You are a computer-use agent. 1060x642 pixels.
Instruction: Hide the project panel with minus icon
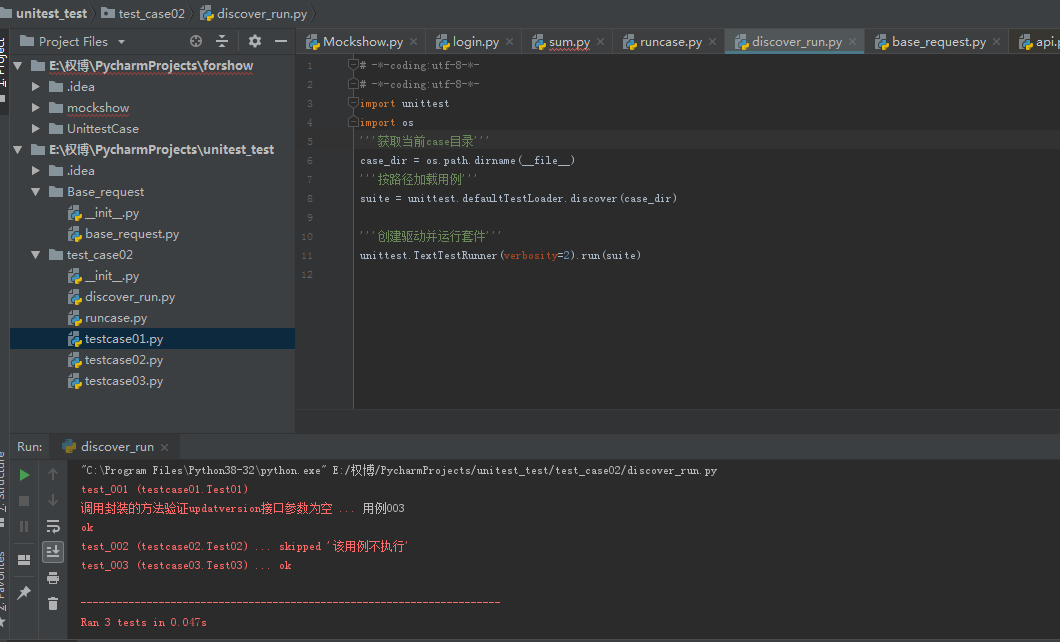point(281,41)
